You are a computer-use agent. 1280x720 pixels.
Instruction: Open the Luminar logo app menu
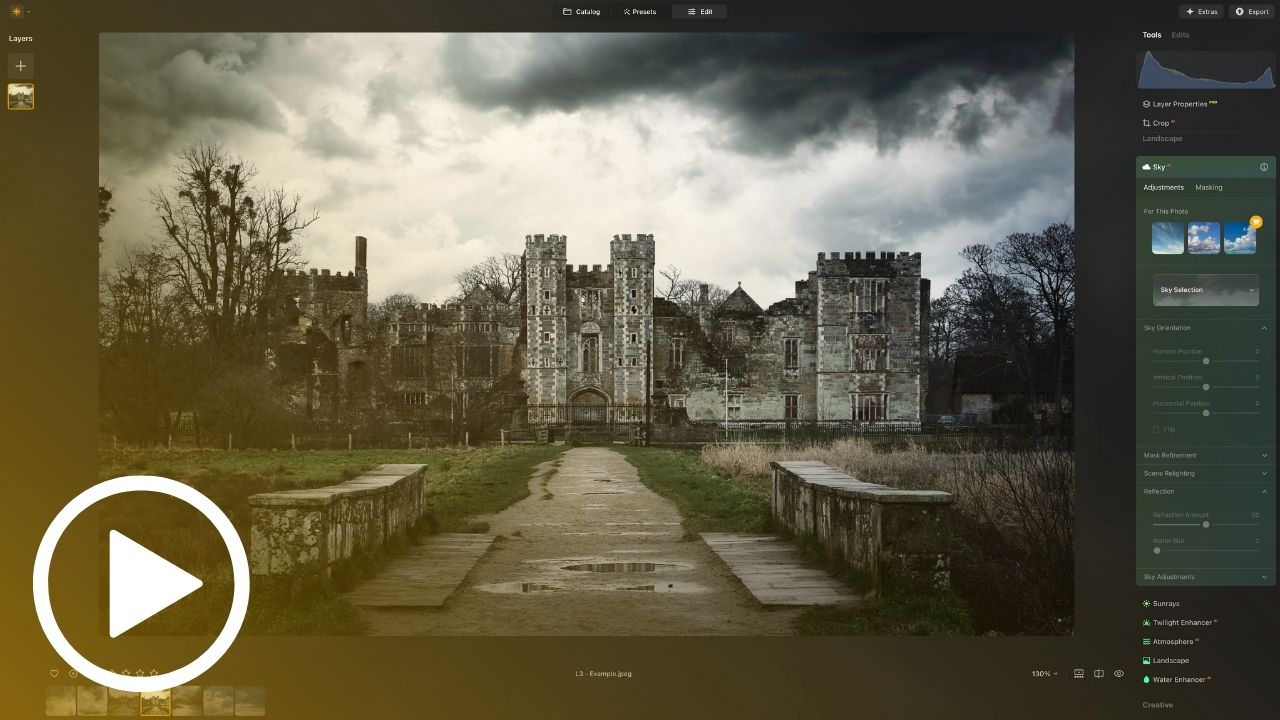coord(19,12)
